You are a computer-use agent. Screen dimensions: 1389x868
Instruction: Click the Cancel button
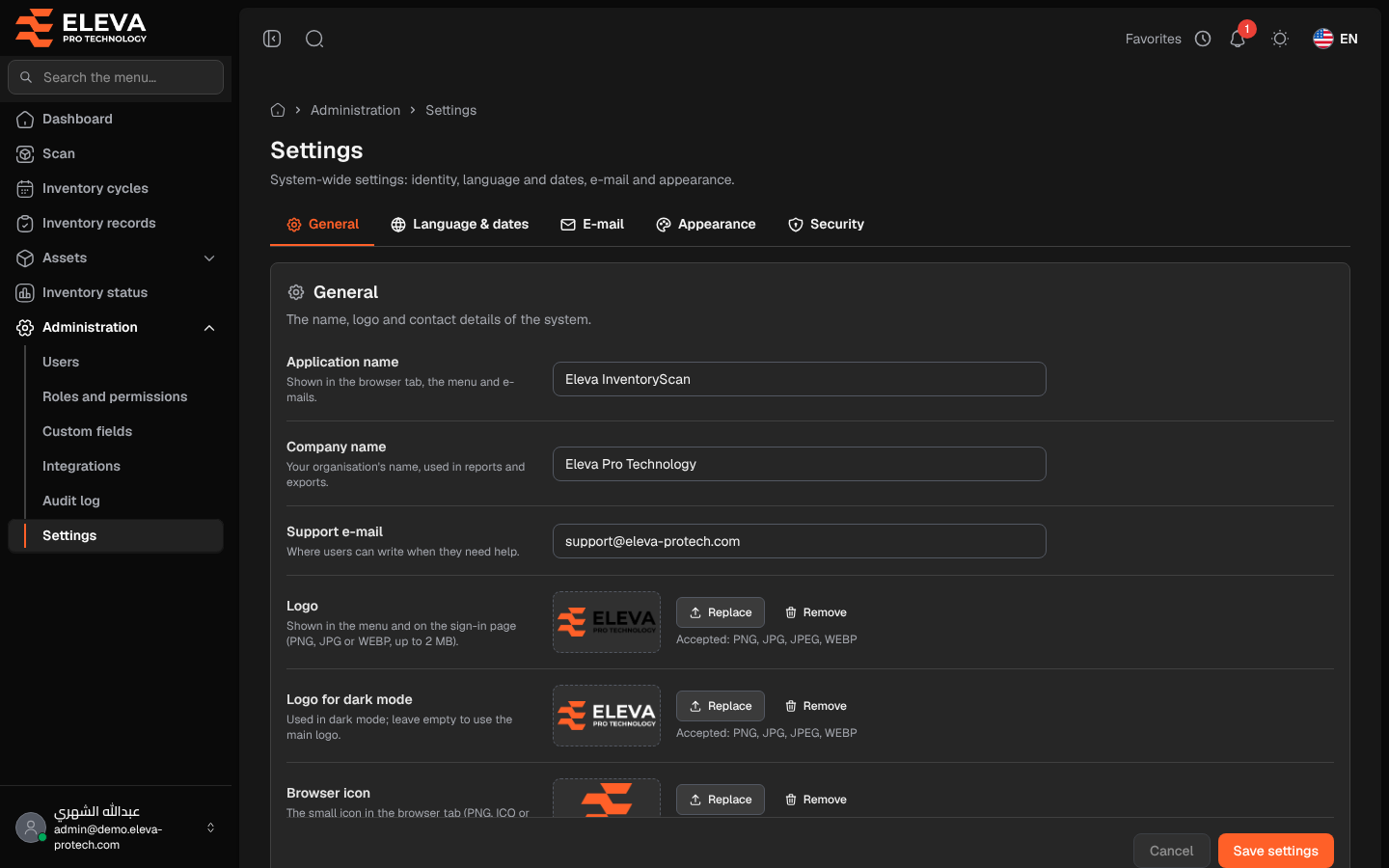click(x=1172, y=851)
